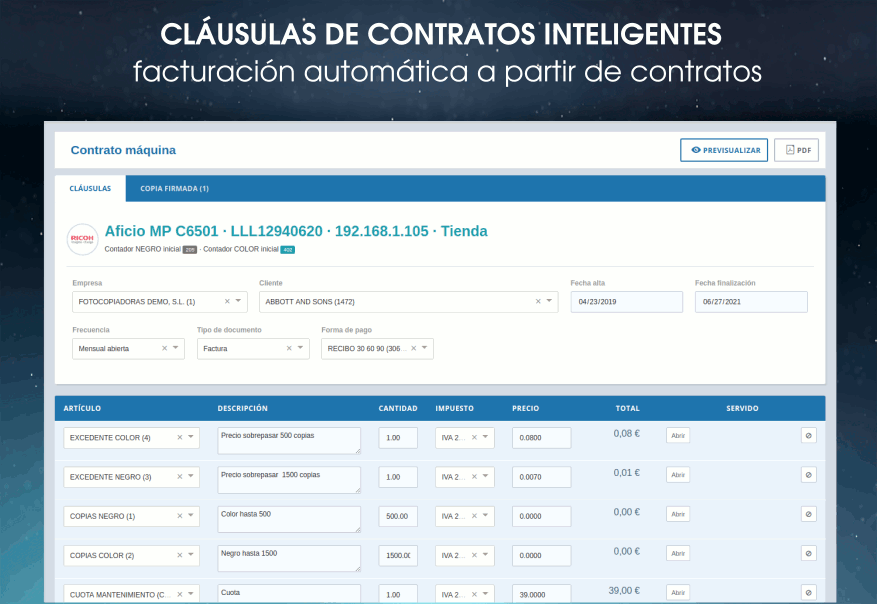Expand the tax dropdown for COPIAS NEGRO row
The image size is (877, 604).
click(x=486, y=516)
